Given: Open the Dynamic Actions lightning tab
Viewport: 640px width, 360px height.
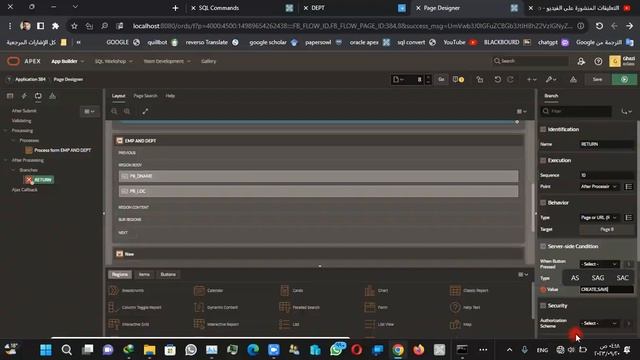Looking at the screenshot, I should coord(24,96).
